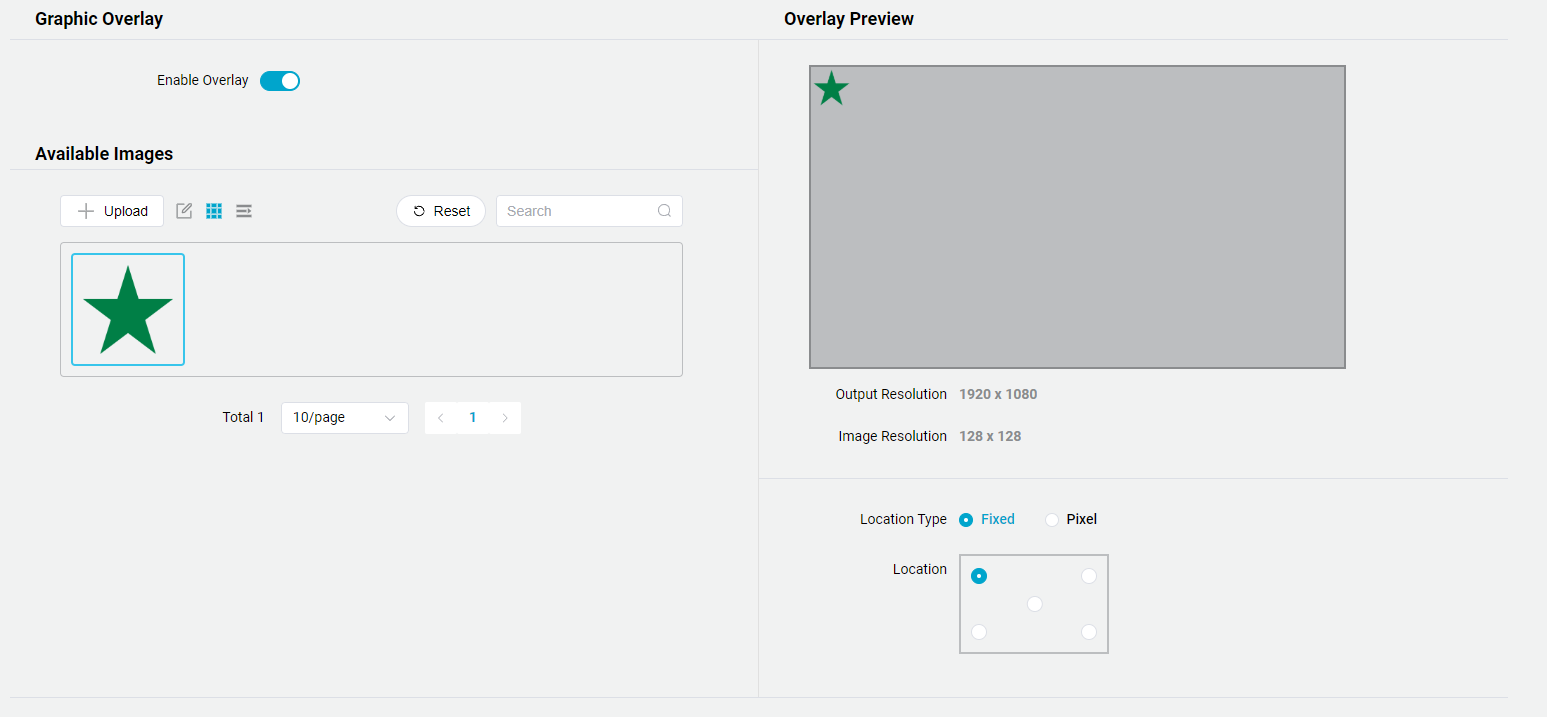Choose bottom-left overlay location
1547x717 pixels.
(979, 632)
